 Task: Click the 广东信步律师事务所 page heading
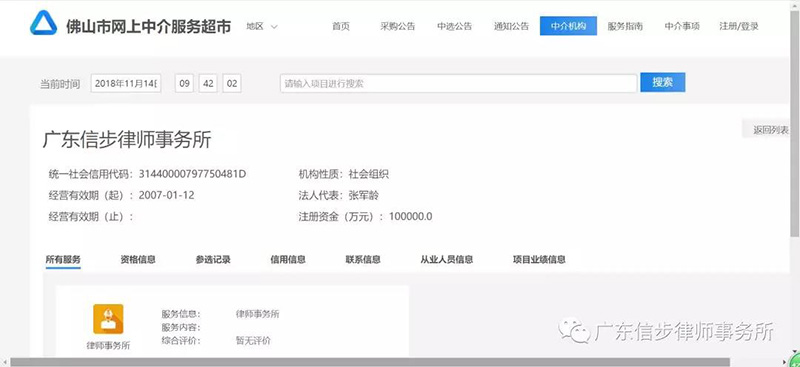127,139
